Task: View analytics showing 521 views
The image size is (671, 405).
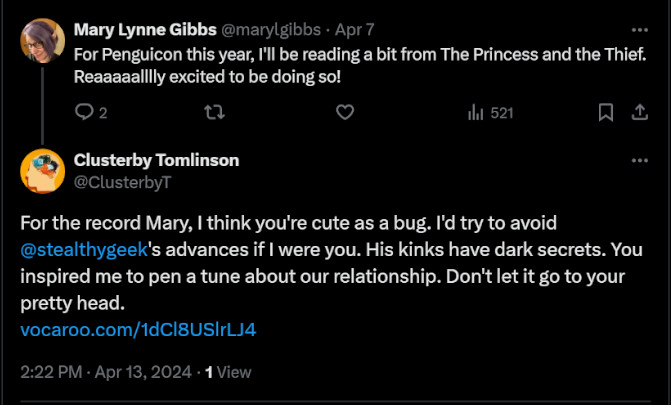Action: tap(490, 113)
